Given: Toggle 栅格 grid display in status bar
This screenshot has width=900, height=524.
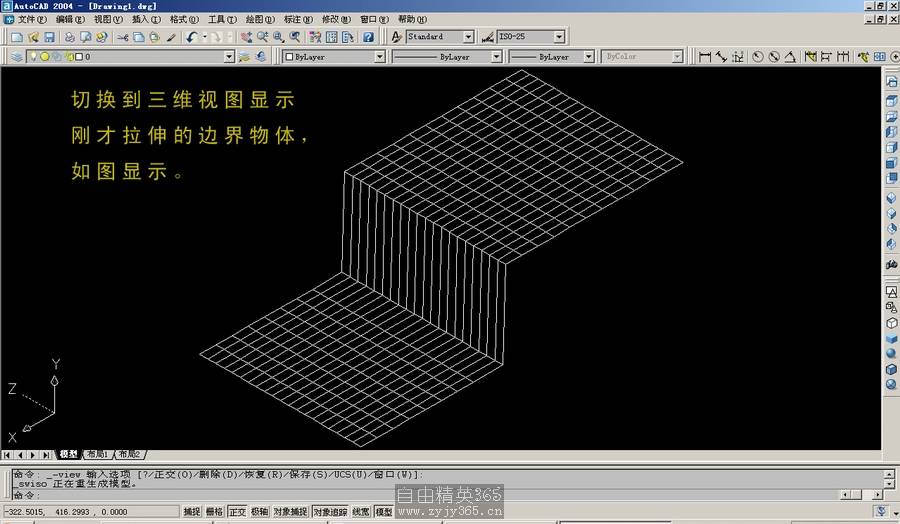Looking at the screenshot, I should coord(214,511).
